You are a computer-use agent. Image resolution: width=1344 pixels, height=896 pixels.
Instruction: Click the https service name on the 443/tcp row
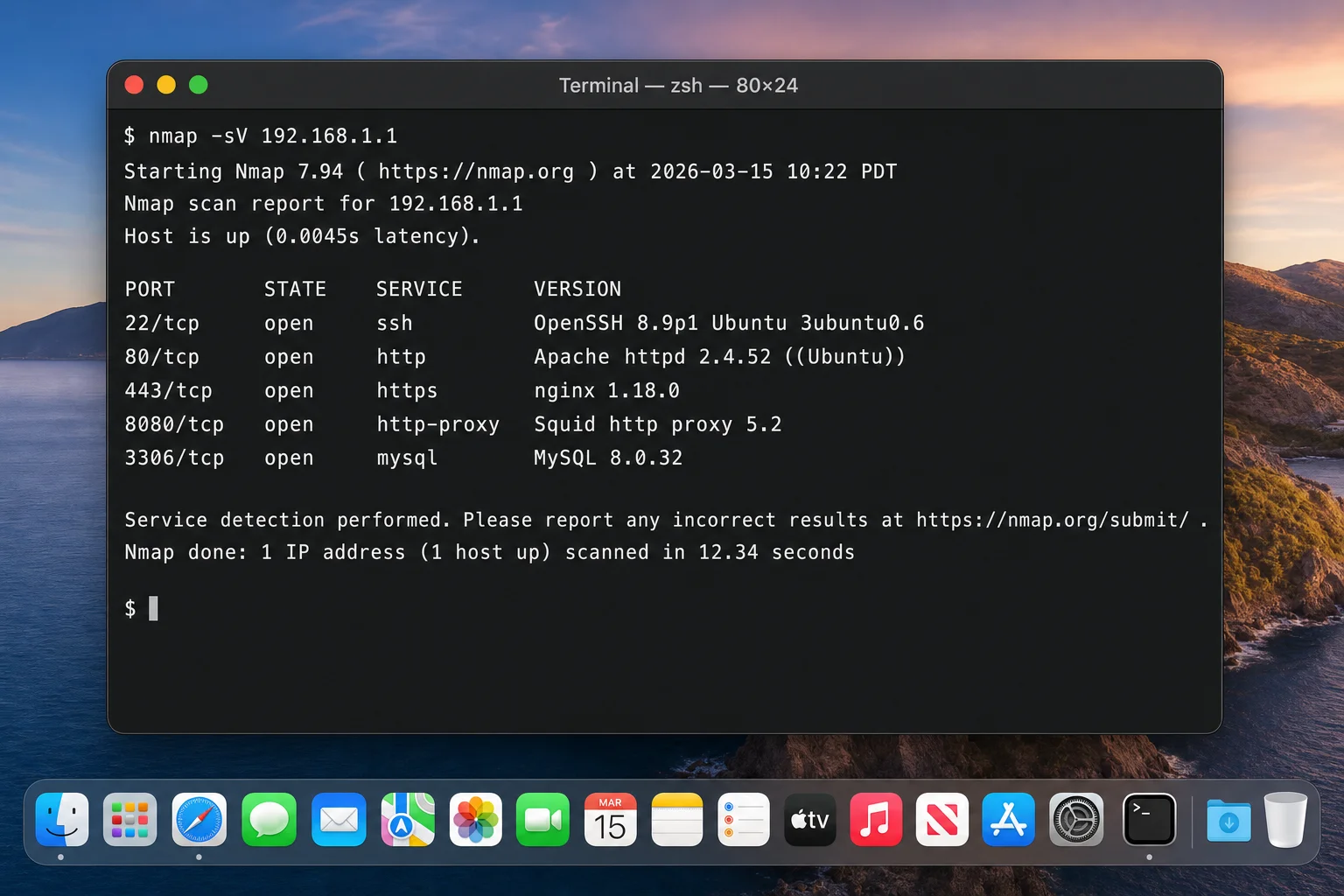(x=407, y=390)
